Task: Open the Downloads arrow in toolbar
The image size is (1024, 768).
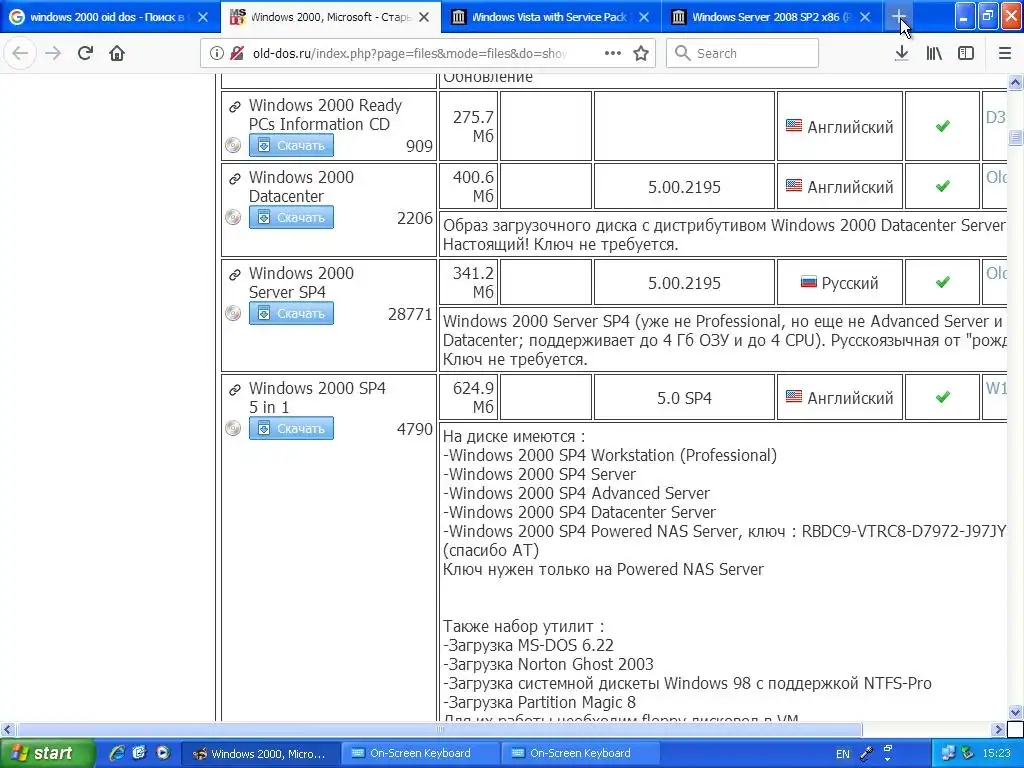Action: pos(902,54)
